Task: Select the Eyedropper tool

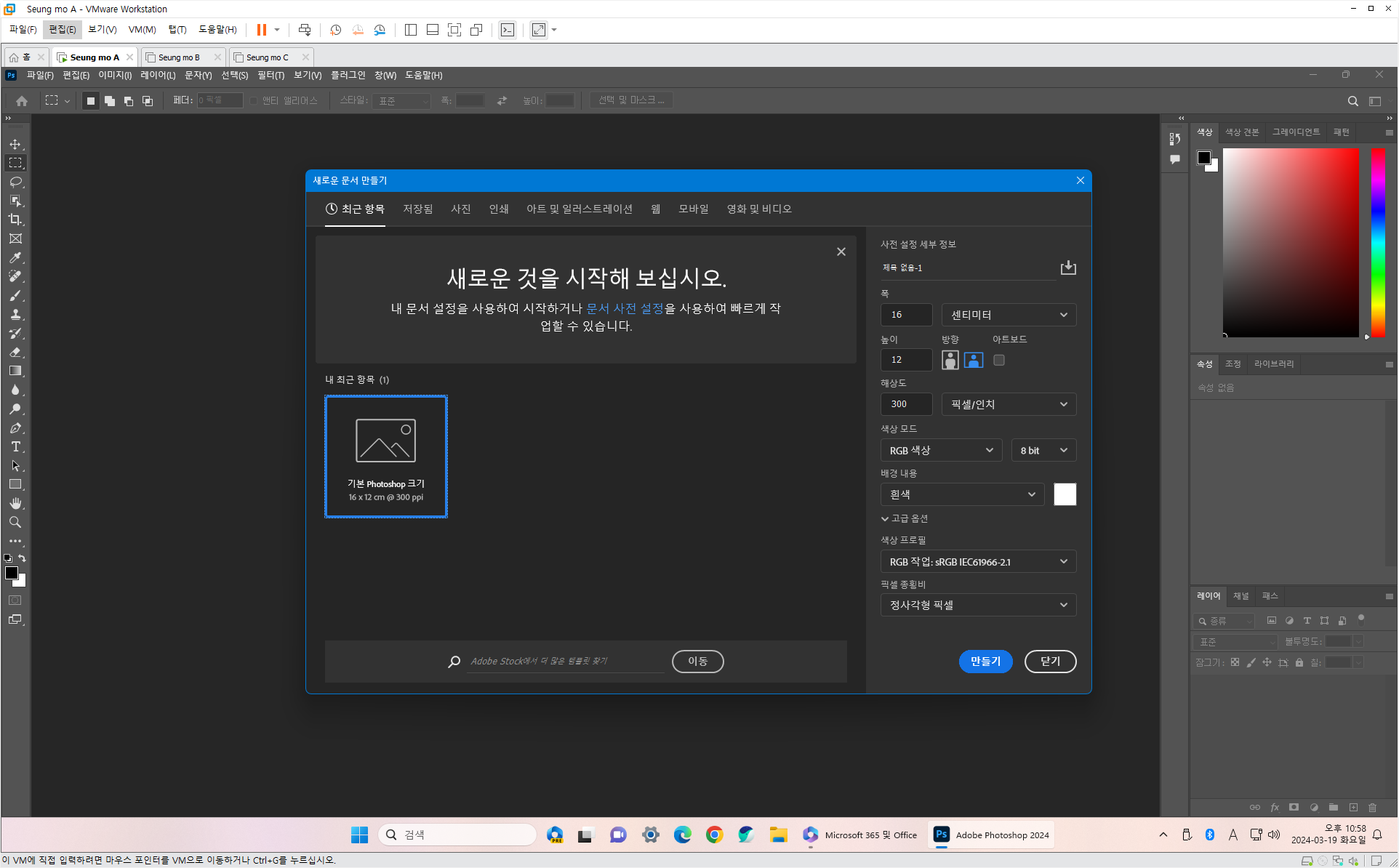Action: [15, 257]
